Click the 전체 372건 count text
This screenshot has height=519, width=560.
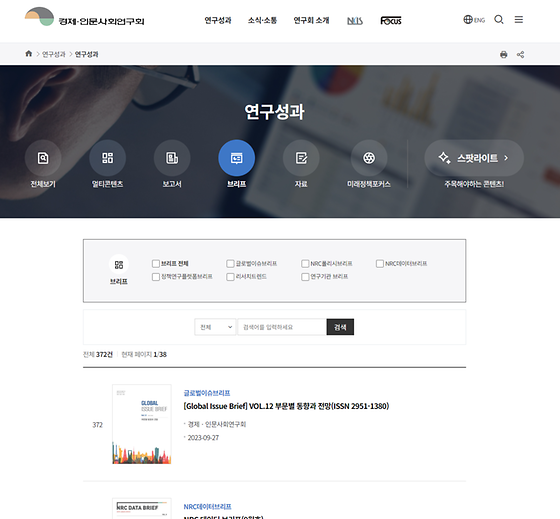98,354
